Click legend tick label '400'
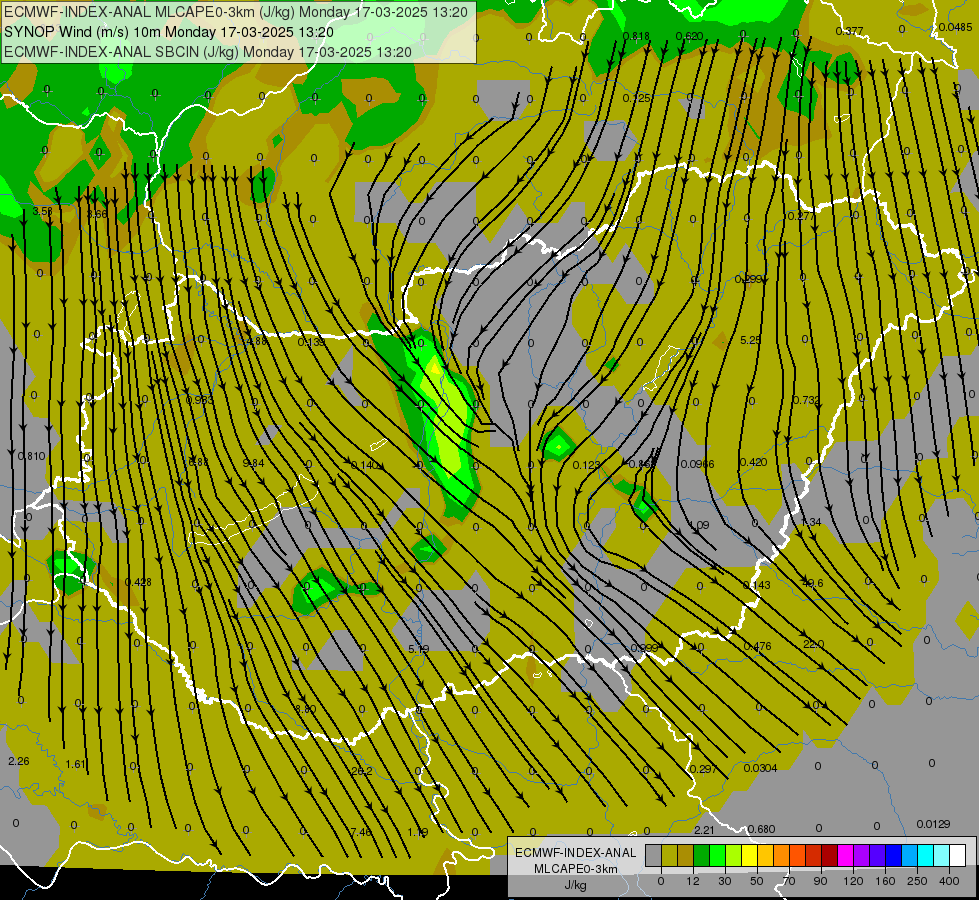Screen dimensions: 979x900 pyautogui.click(x=949, y=881)
